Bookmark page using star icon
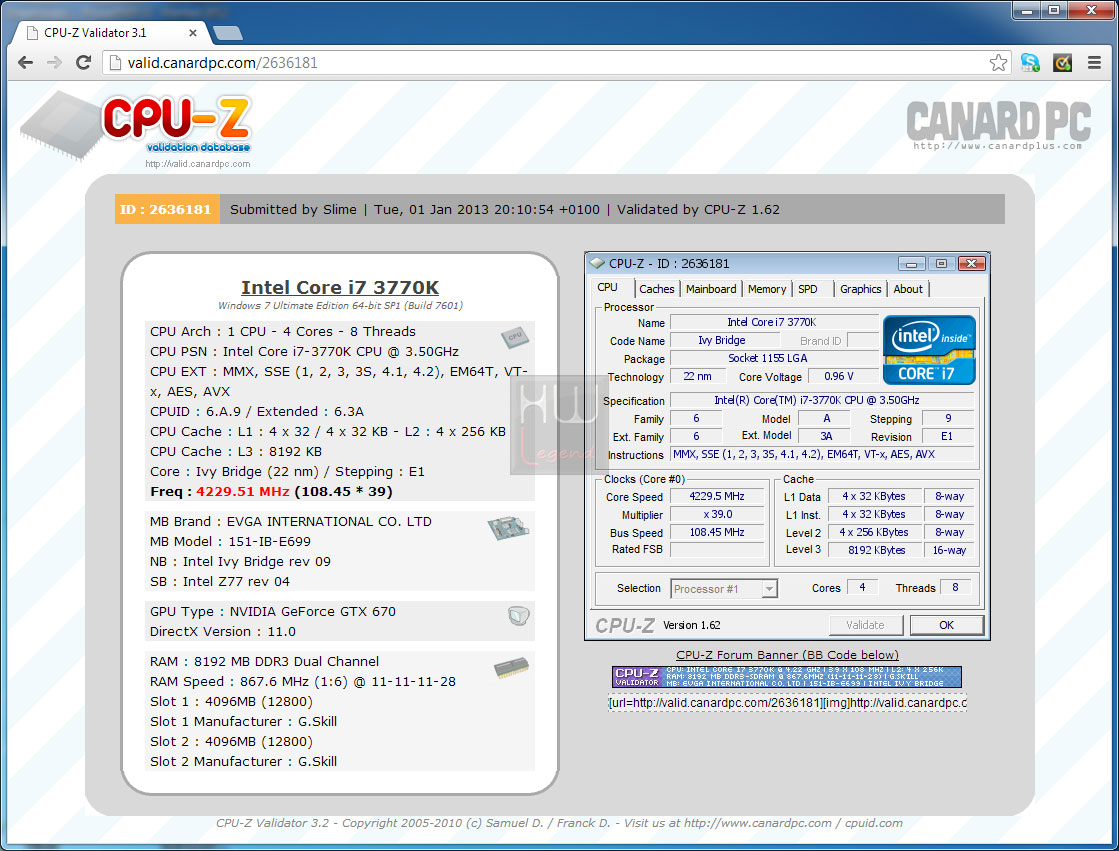 click(998, 63)
